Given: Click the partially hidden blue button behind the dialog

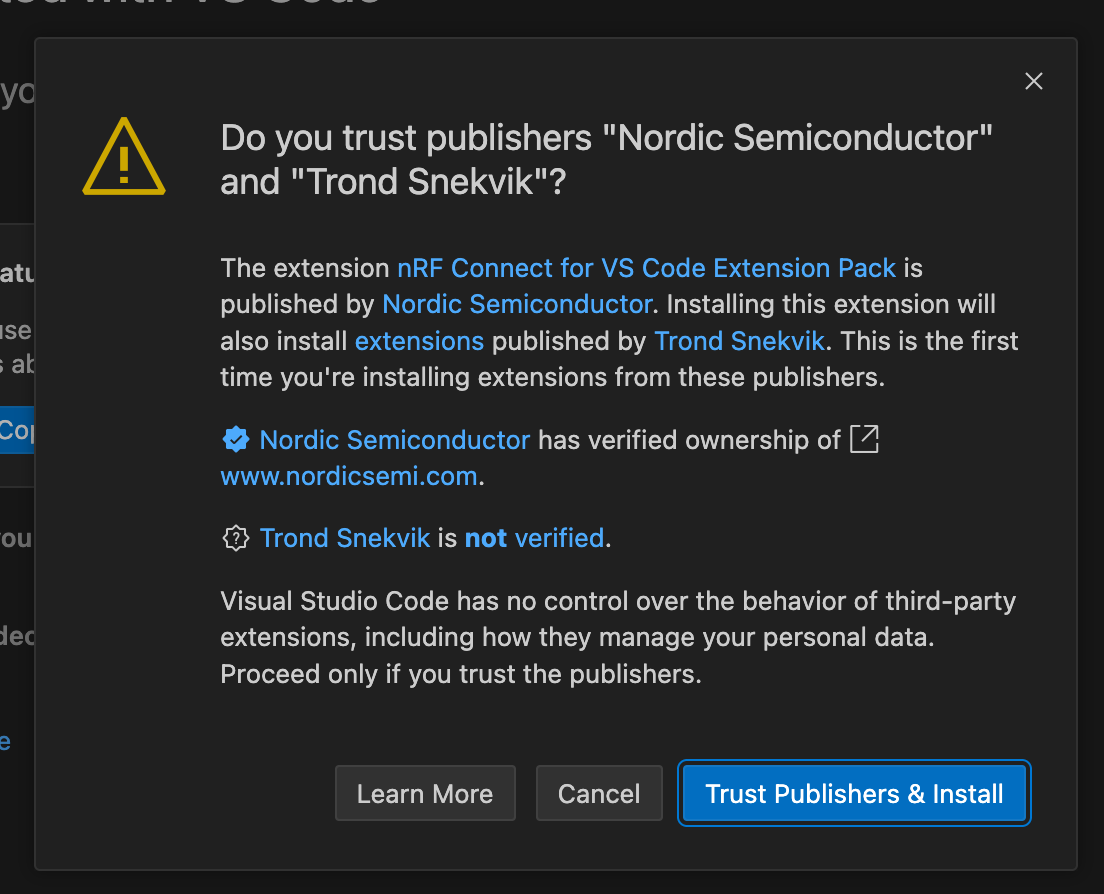Looking at the screenshot, I should point(17,430).
